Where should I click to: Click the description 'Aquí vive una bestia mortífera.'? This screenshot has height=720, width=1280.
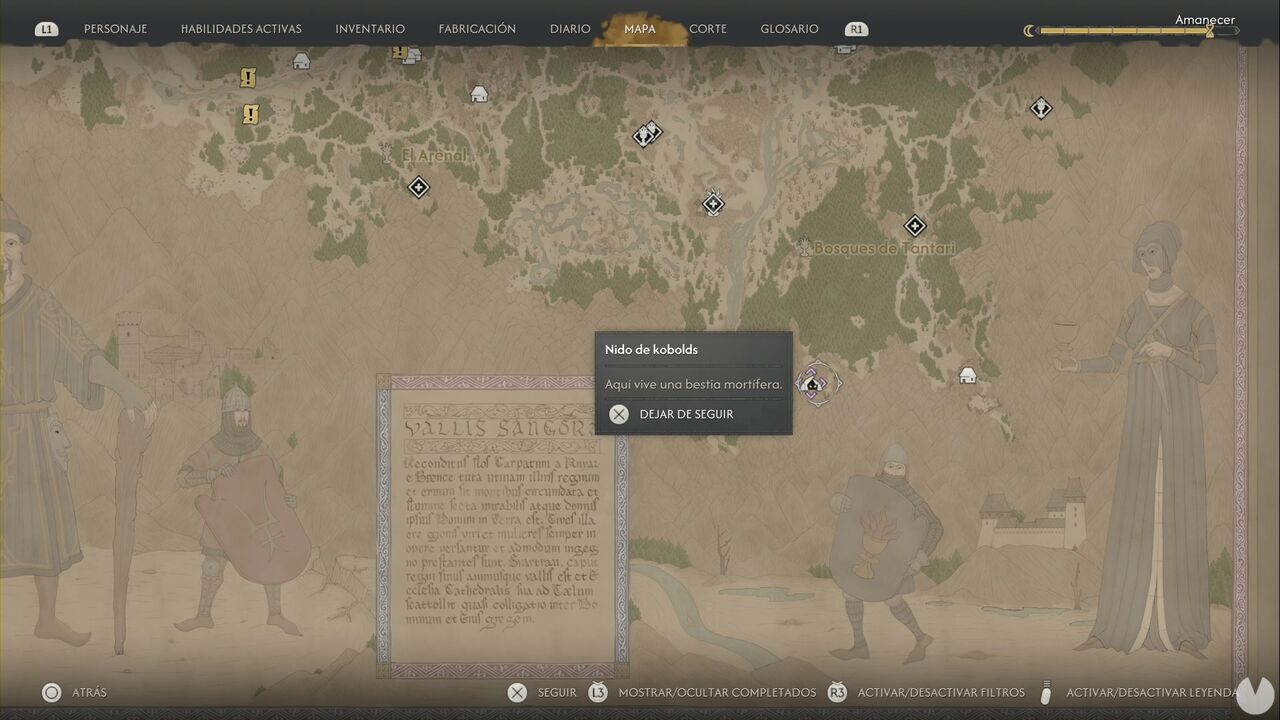click(x=693, y=384)
